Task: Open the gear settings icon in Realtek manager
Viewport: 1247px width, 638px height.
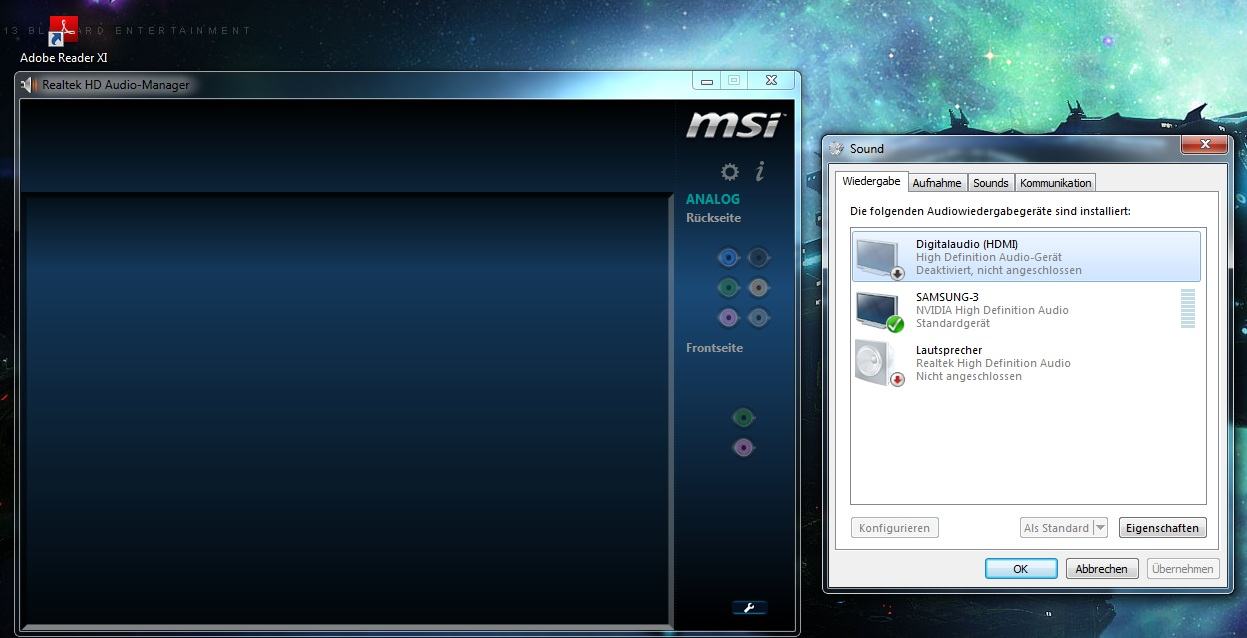Action: [730, 172]
